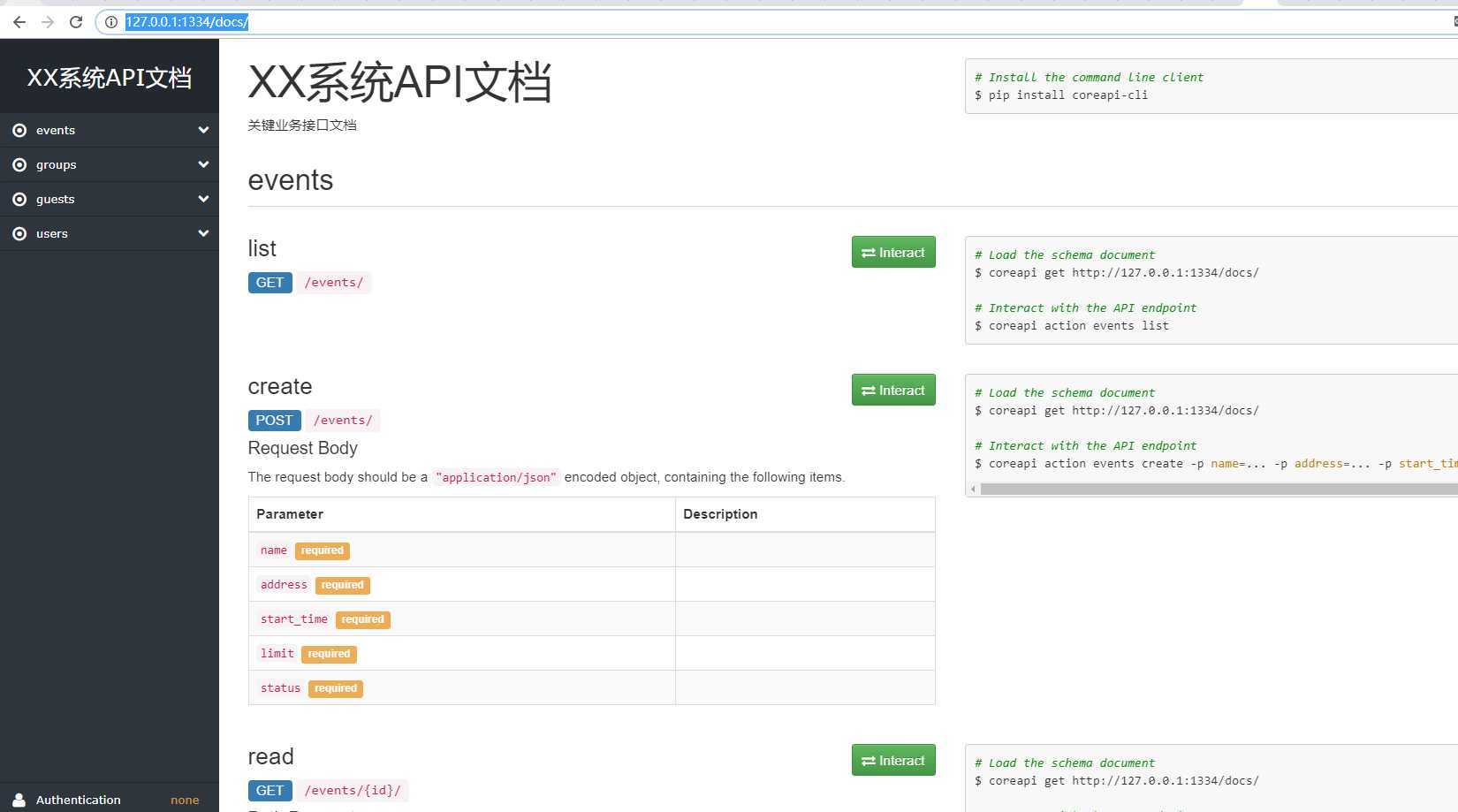Viewport: 1458px width, 812px height.
Task: Click the guests circle icon in sidebar
Action: click(19, 199)
